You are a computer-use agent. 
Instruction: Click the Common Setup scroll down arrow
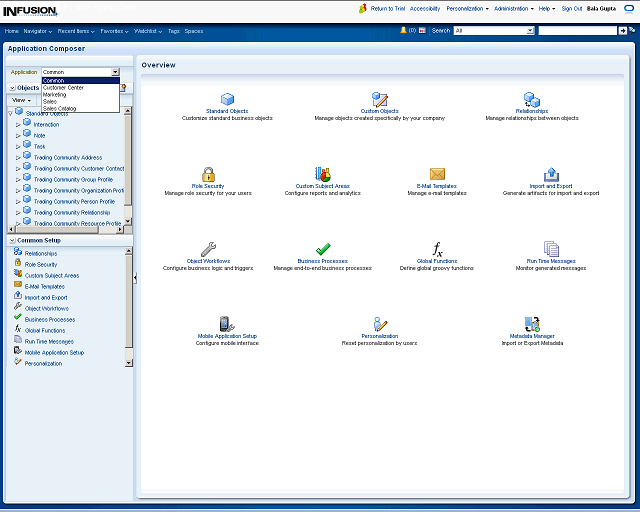click(x=129, y=363)
